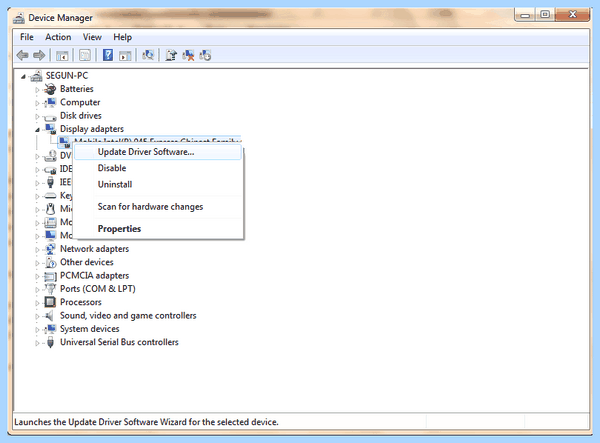This screenshot has width=600, height=443.
Task: Click the Processors category icon
Action: point(50,302)
